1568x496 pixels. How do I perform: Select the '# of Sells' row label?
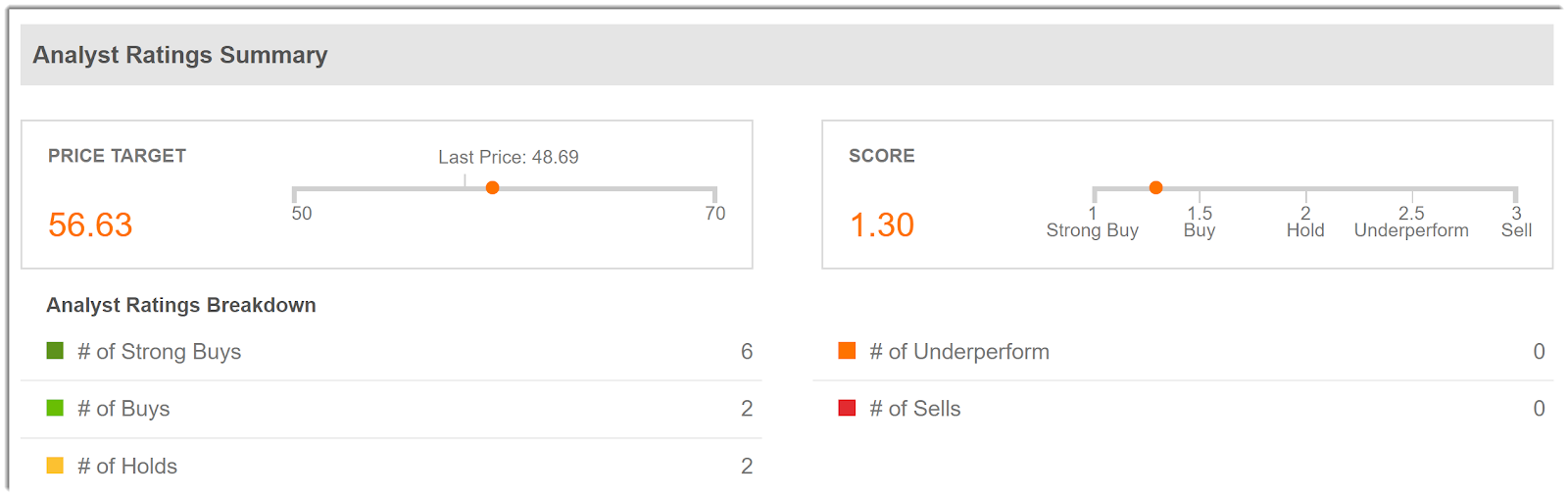tap(915, 409)
